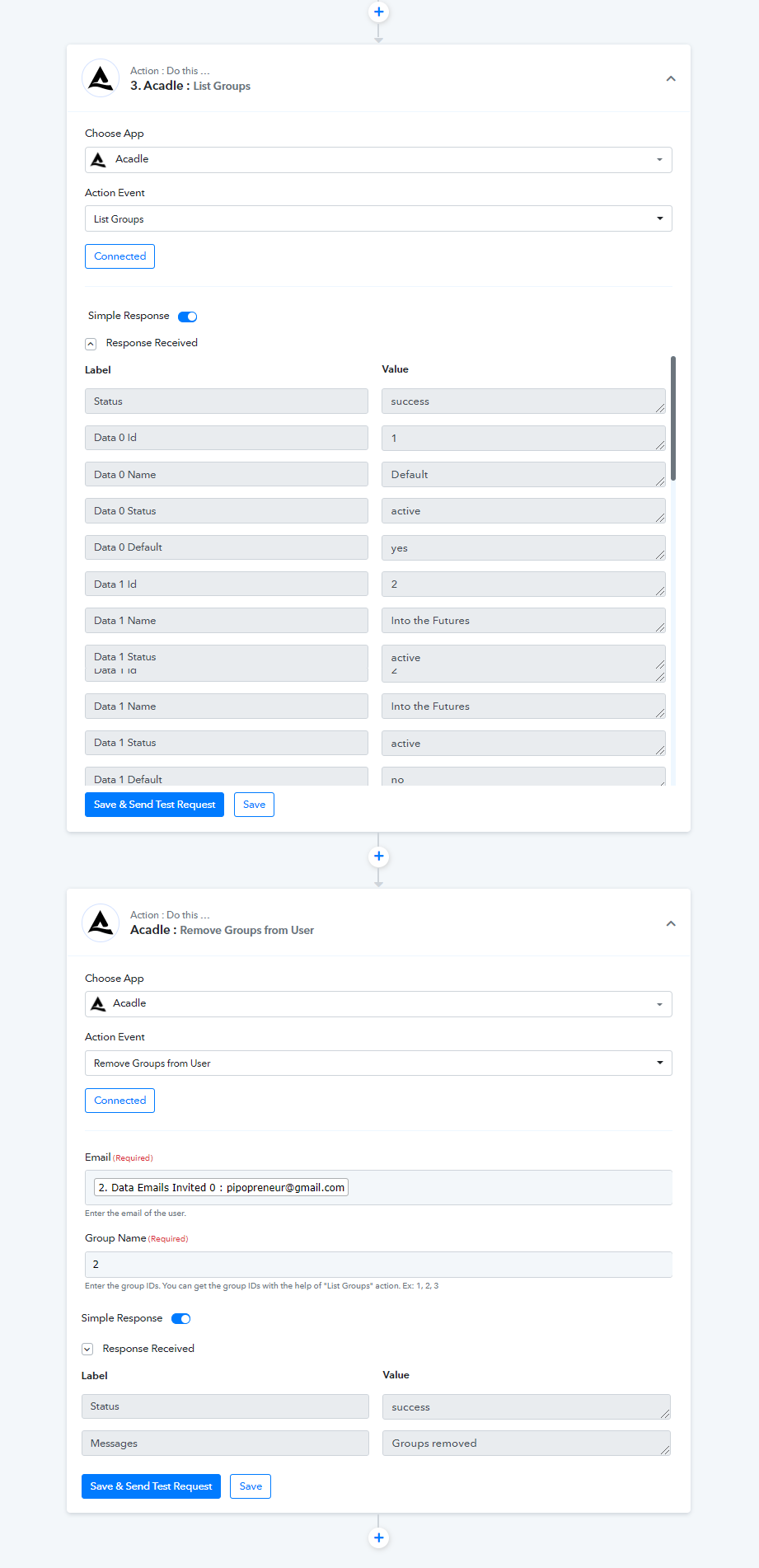759x1568 pixels.
Task: Click the response list vertical scrollbar
Action: coord(673,418)
